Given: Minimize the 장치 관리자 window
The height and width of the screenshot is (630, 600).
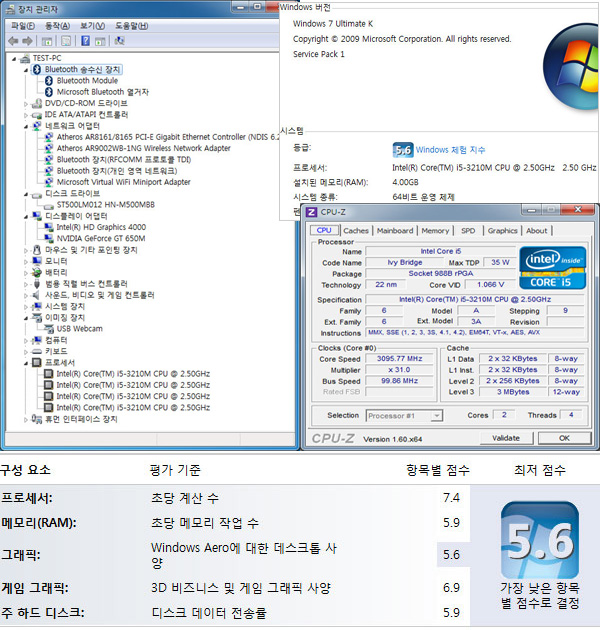Looking at the screenshot, I should click(241, 7).
